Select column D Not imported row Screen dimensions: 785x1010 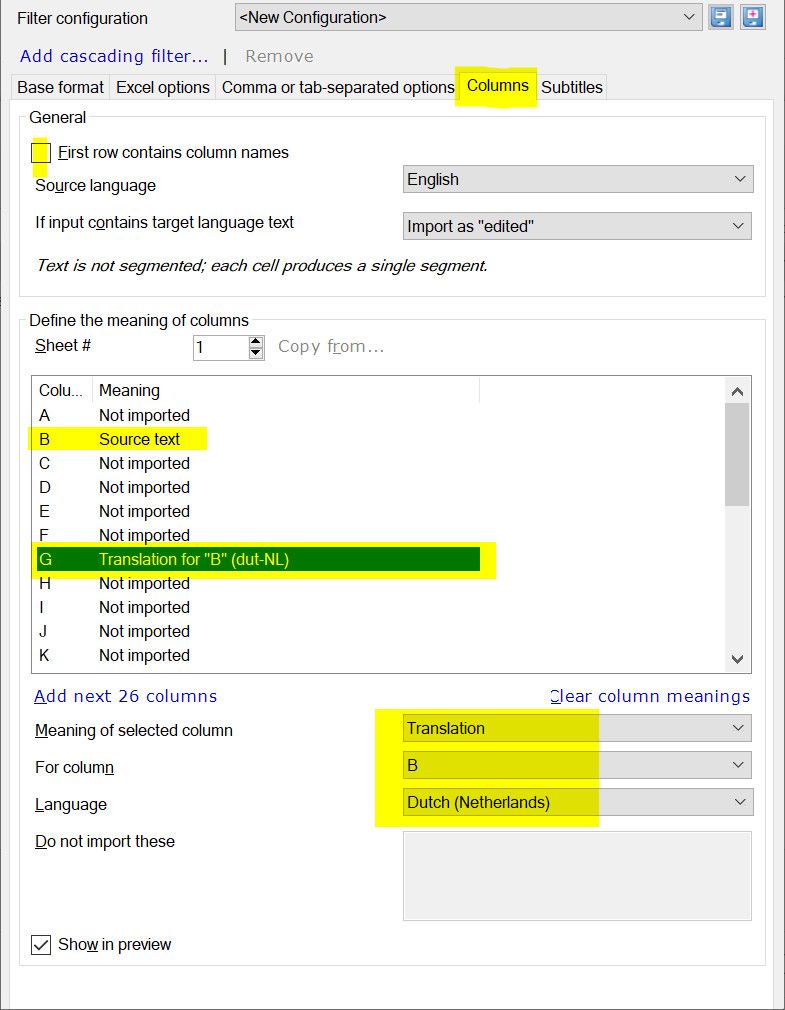tap(258, 488)
